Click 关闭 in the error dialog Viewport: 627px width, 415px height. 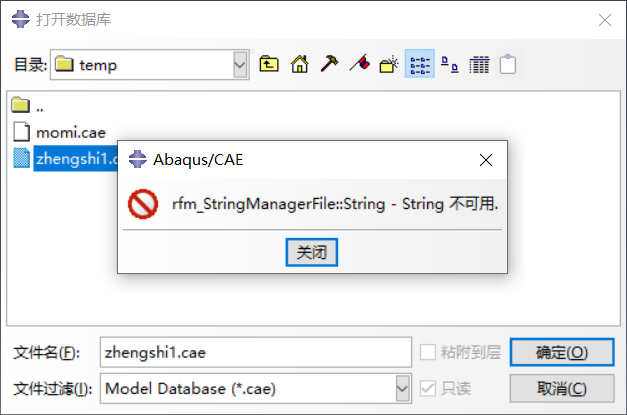pyautogui.click(x=311, y=252)
